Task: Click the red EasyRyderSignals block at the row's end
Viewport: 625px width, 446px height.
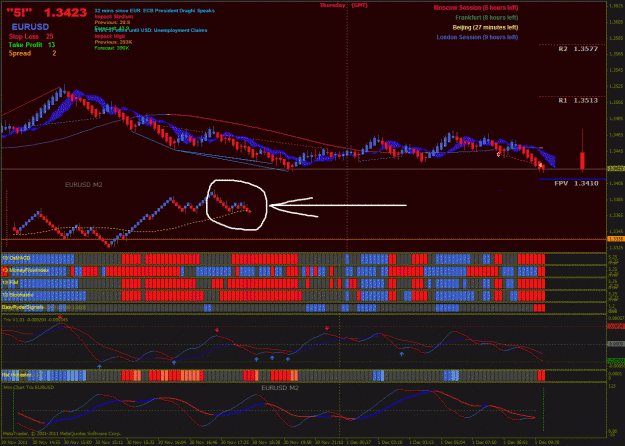Action: click(x=539, y=308)
